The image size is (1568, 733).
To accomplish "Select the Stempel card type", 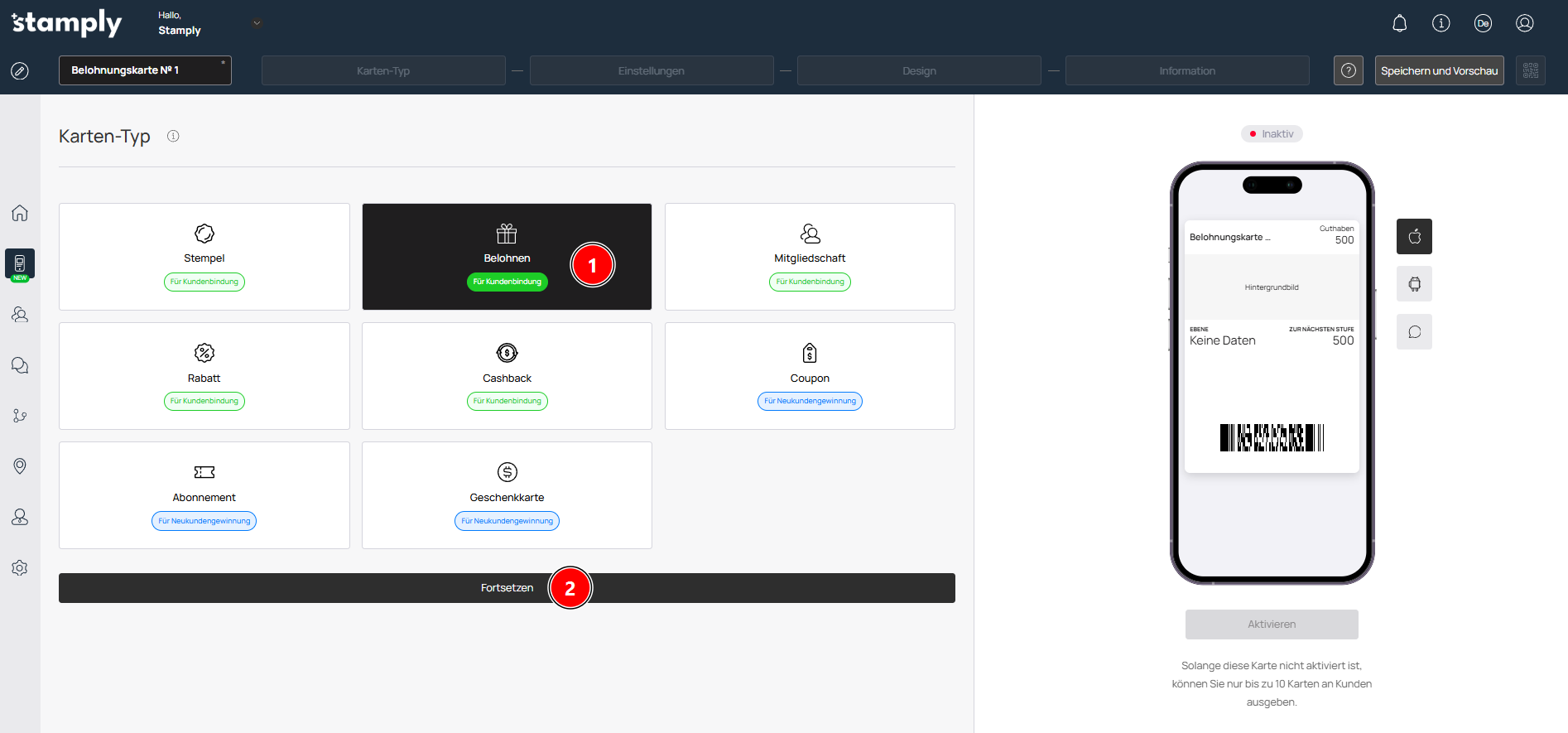I will 204,257.
